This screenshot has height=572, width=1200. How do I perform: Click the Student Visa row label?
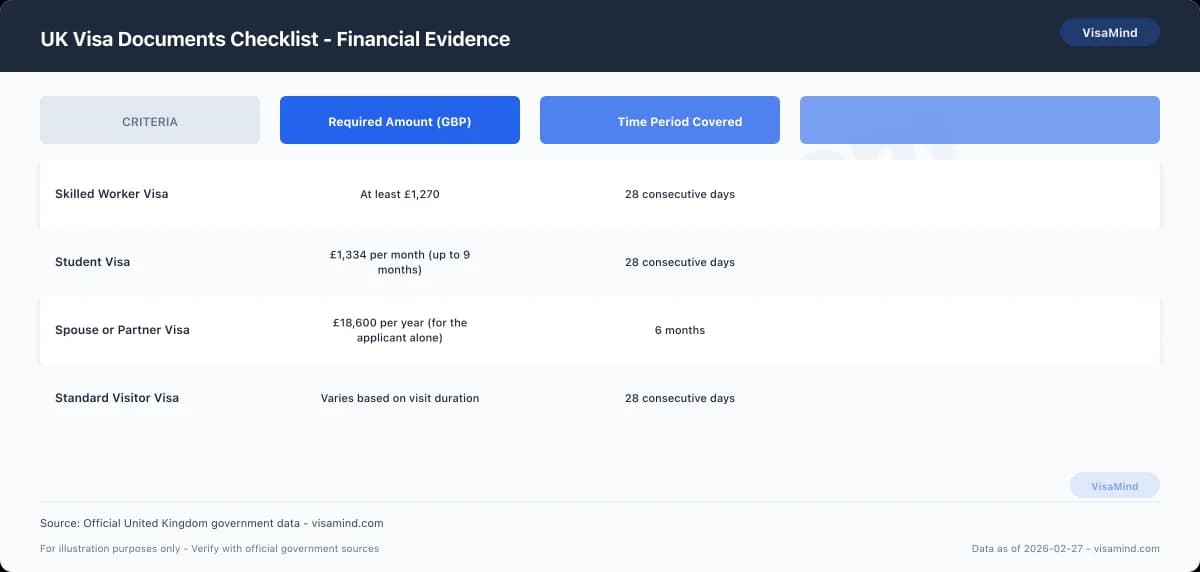click(x=93, y=262)
